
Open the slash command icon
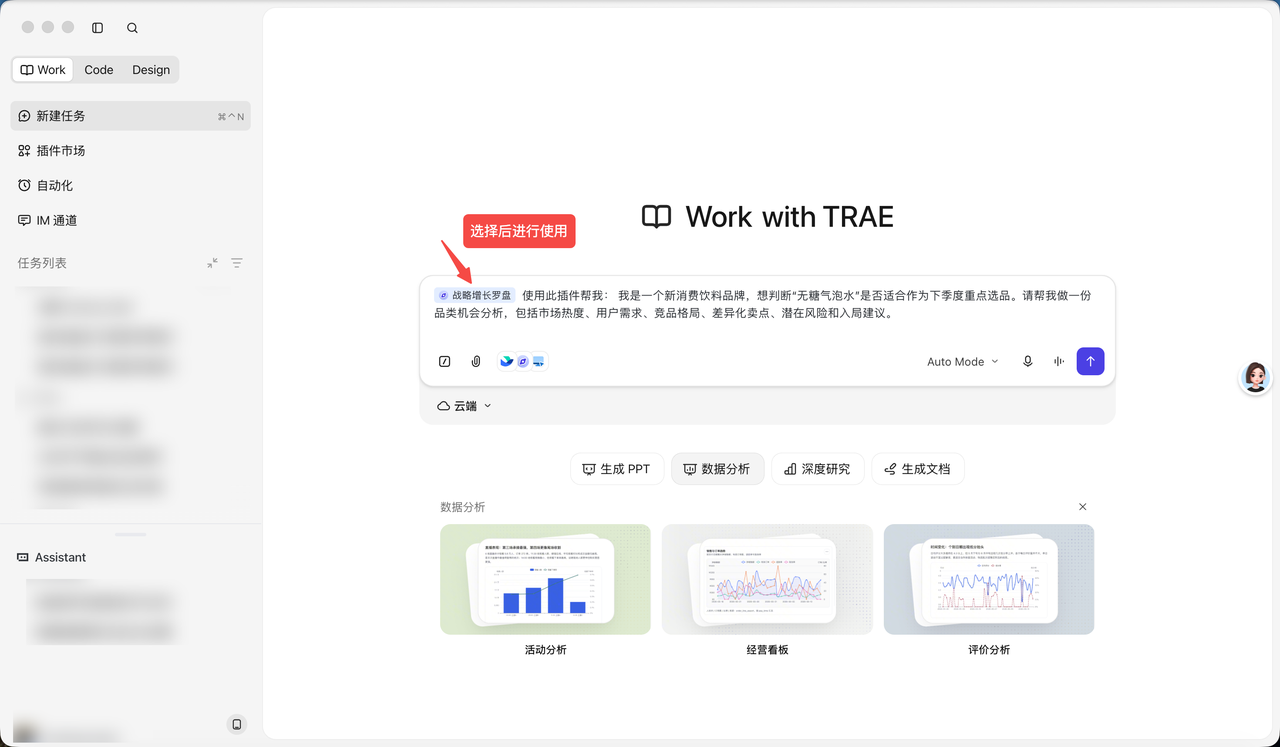445,362
